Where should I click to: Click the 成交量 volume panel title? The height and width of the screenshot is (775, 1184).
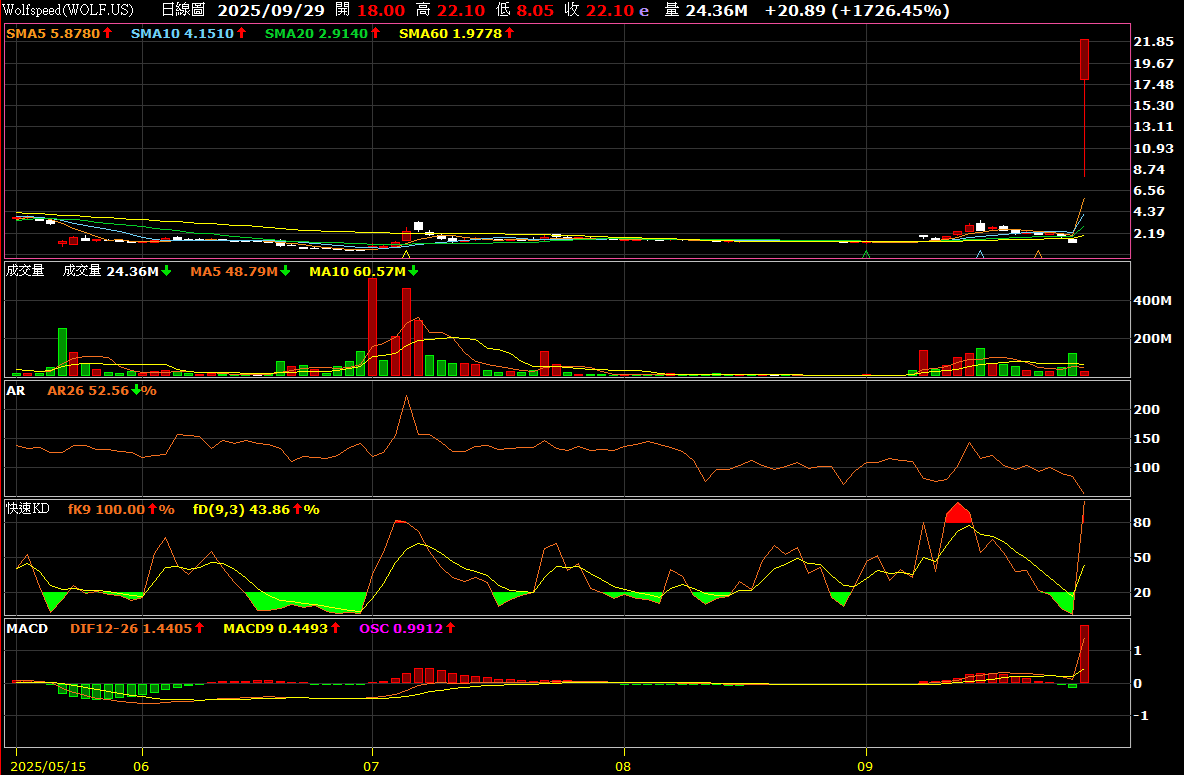(x=25, y=270)
